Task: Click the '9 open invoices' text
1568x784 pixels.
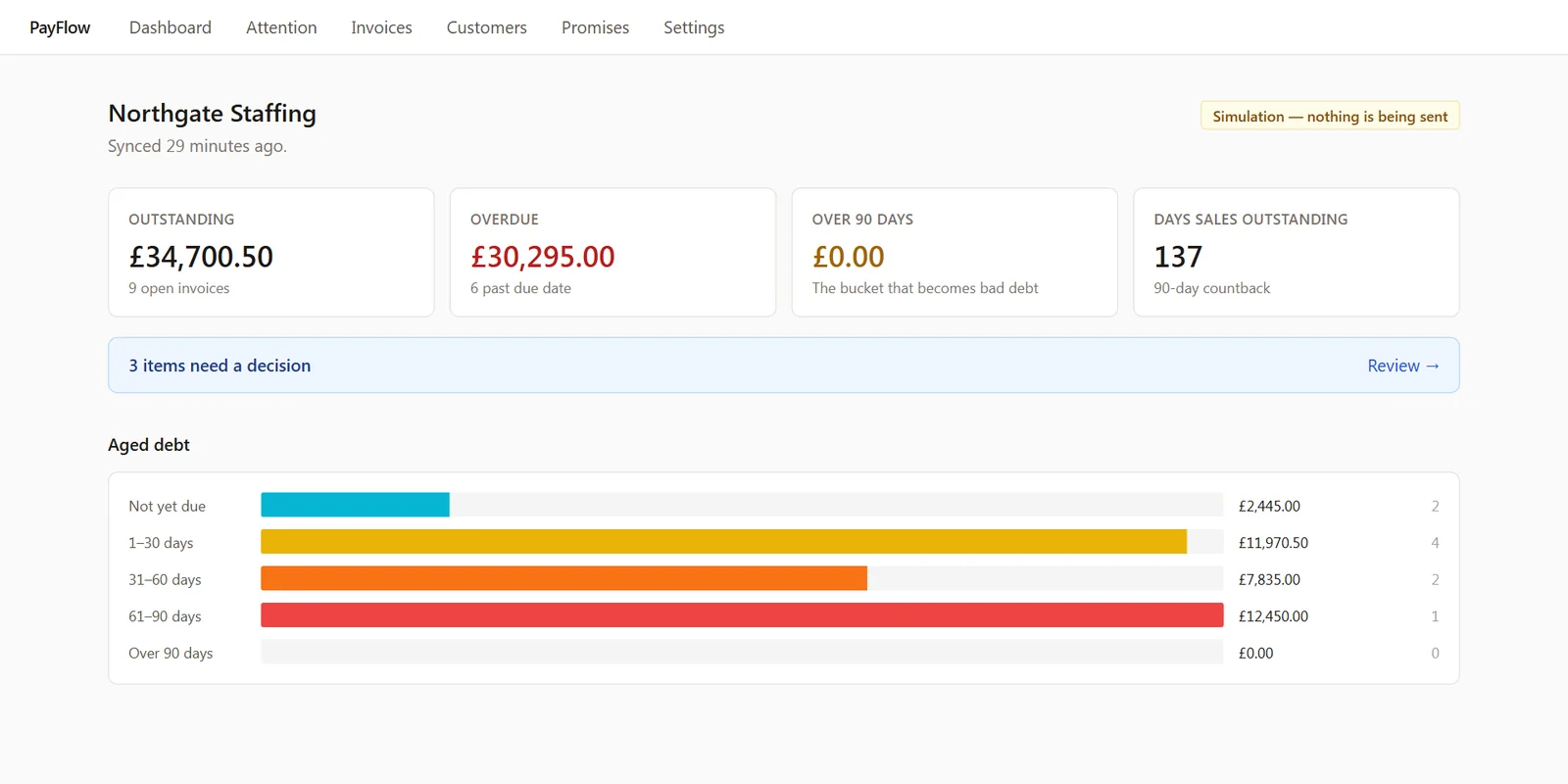Action: 179,288
